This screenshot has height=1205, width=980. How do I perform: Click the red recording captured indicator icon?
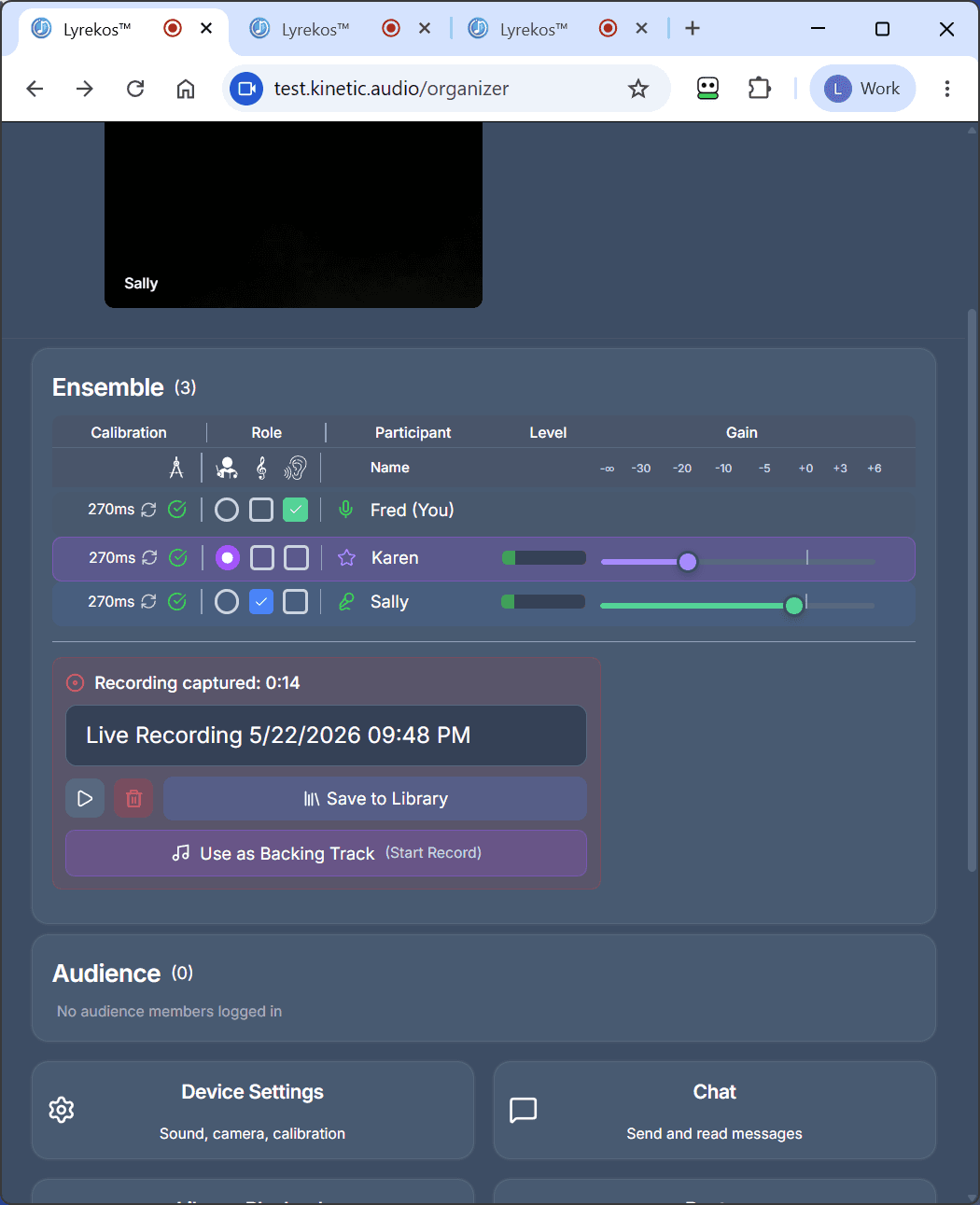(76, 683)
